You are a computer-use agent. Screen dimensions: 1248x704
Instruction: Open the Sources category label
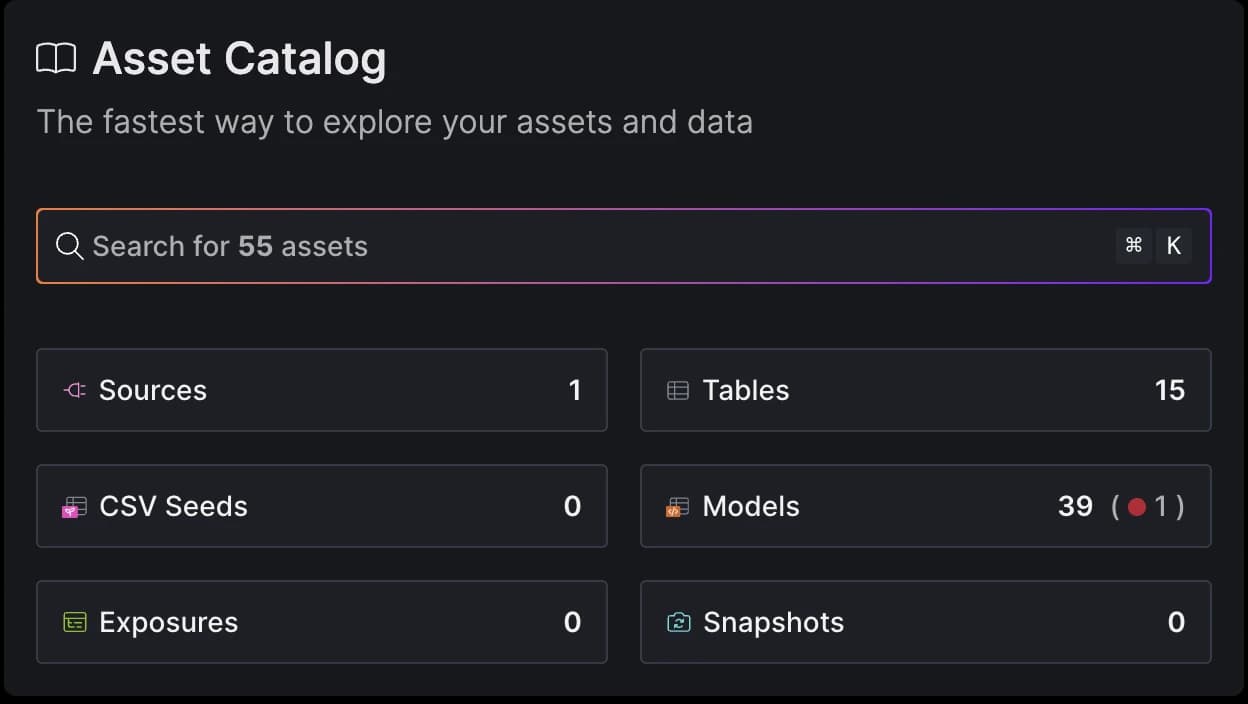coord(153,390)
